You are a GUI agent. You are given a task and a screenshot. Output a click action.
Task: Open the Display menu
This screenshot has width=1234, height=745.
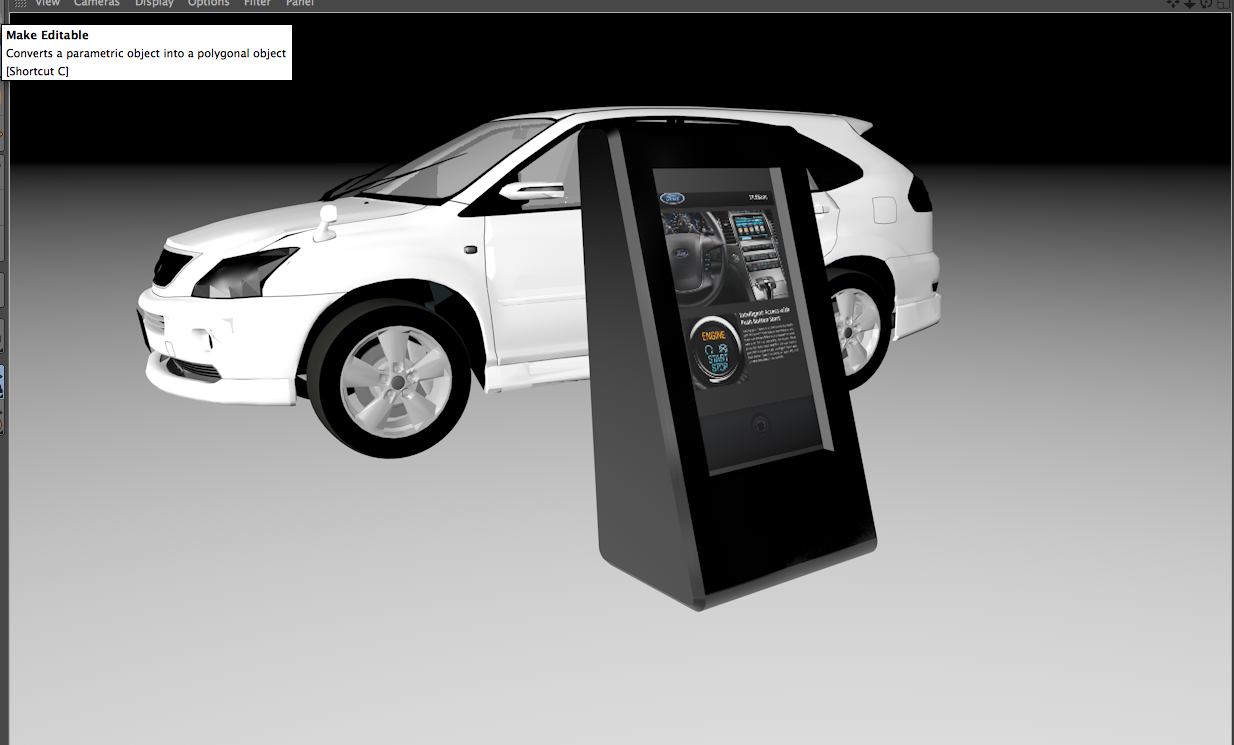coord(154,3)
